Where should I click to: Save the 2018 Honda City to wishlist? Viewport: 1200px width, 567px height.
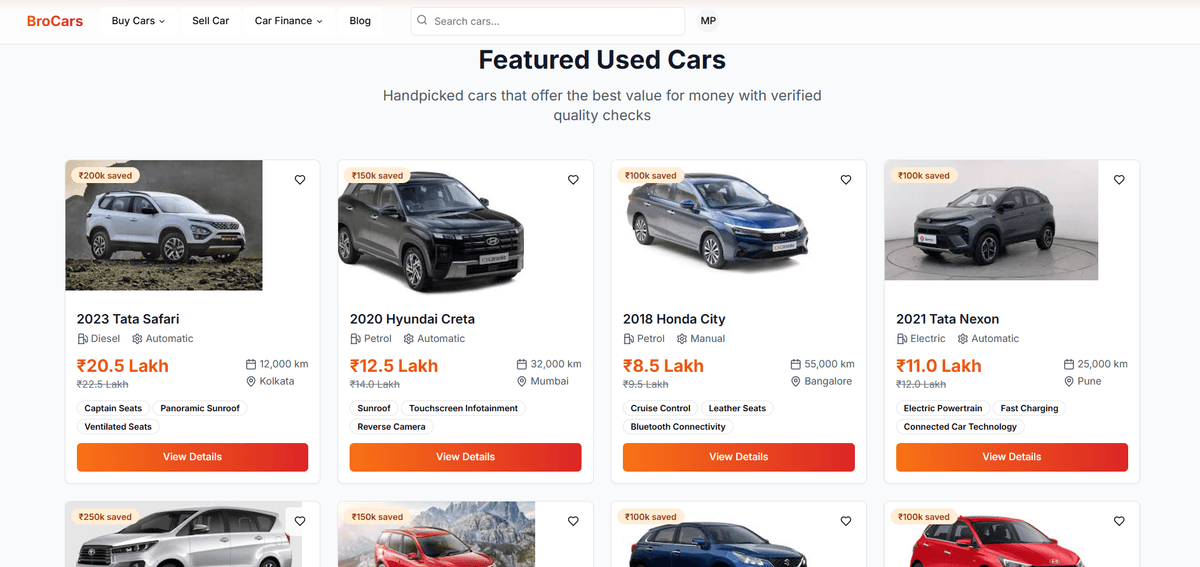coord(846,180)
